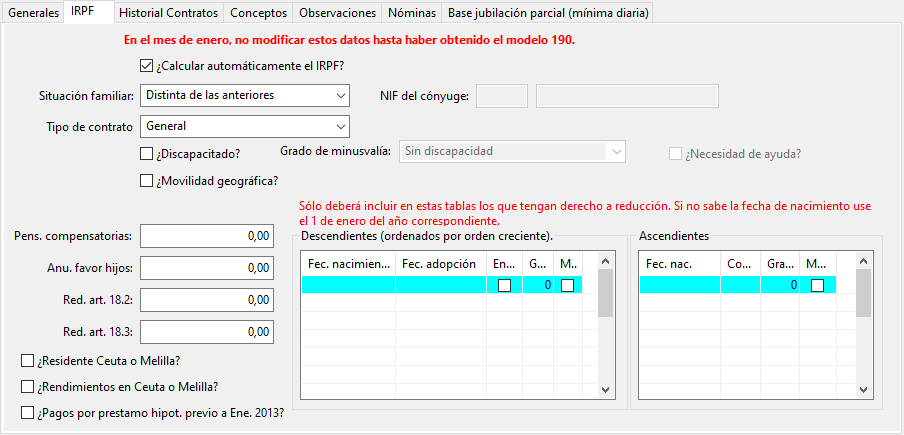Focus the Red. art. 18.2 field

pyautogui.click(x=206, y=299)
